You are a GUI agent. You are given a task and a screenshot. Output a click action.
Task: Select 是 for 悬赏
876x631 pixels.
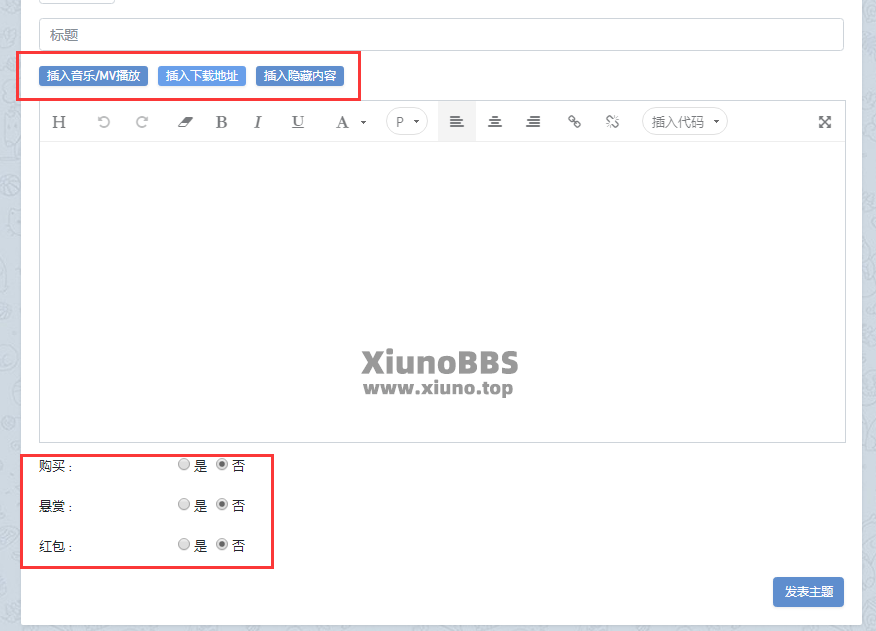point(184,505)
